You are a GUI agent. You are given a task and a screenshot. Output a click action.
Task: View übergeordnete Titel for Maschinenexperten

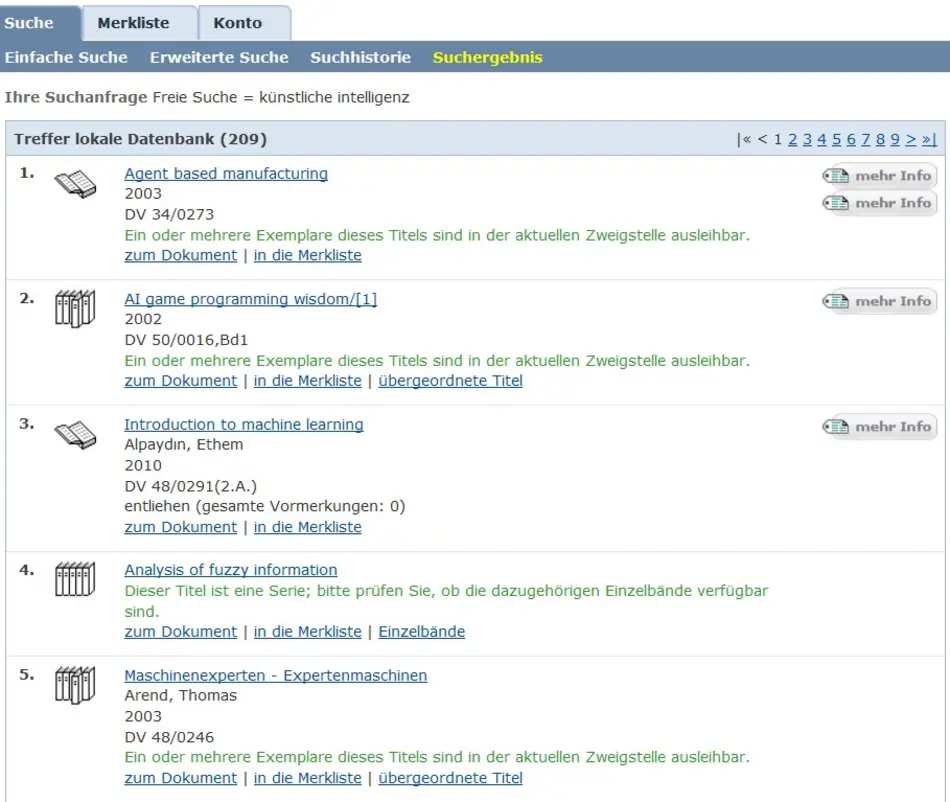[450, 778]
